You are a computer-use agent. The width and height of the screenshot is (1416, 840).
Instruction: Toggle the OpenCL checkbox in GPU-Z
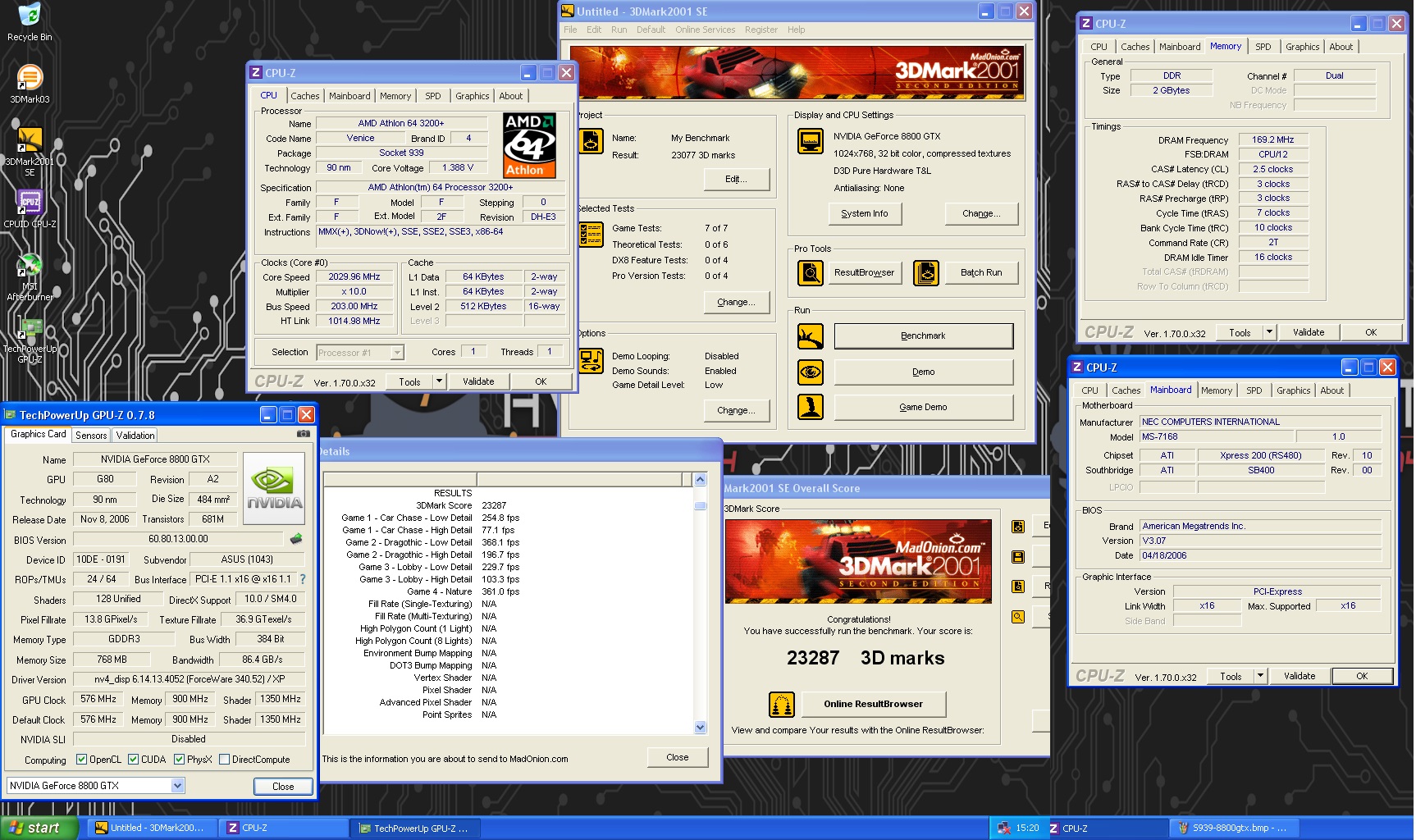(81, 760)
